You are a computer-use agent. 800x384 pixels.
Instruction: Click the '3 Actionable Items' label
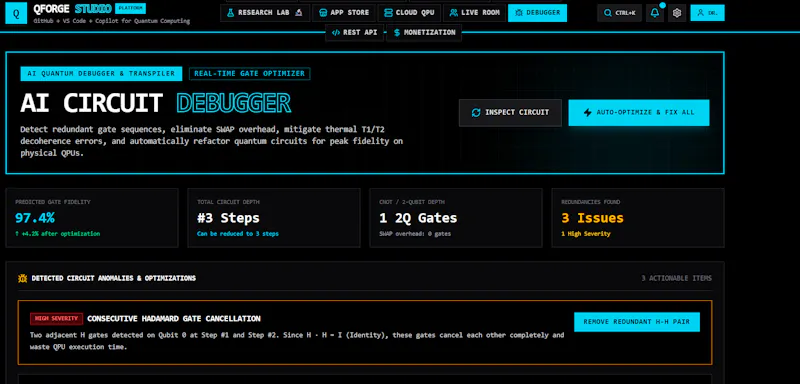[677, 278]
